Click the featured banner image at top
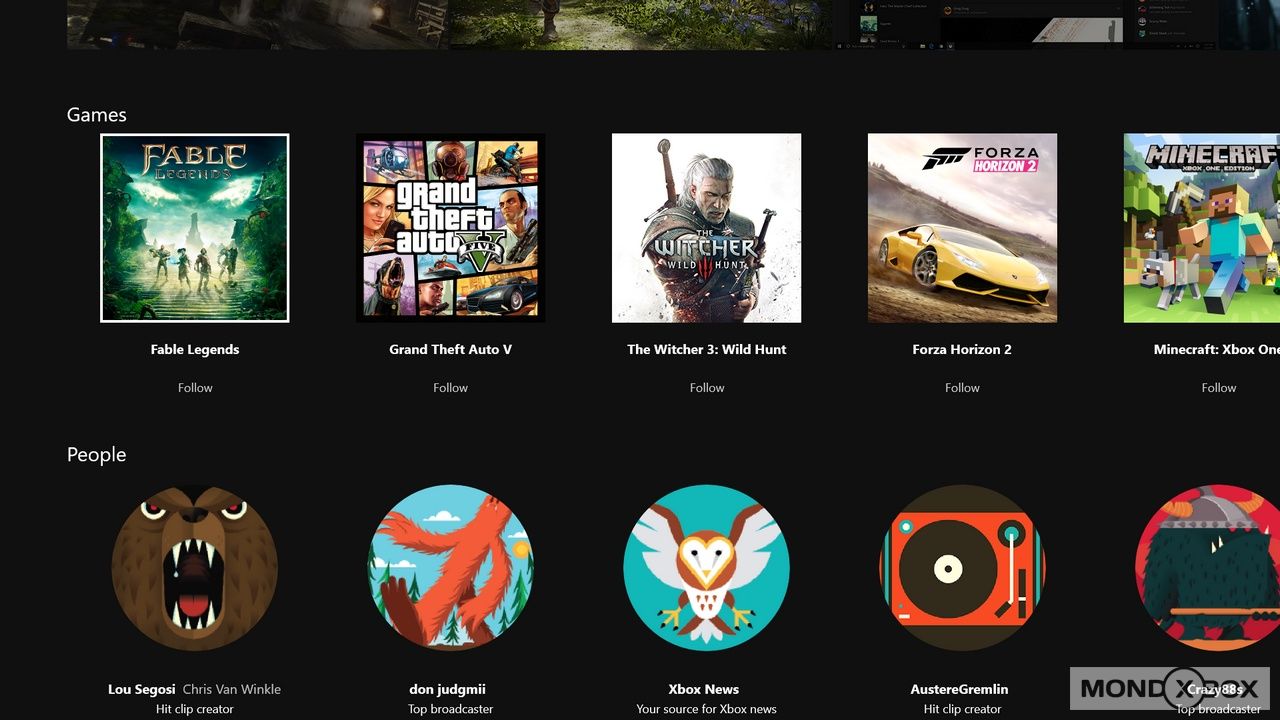 (450, 24)
